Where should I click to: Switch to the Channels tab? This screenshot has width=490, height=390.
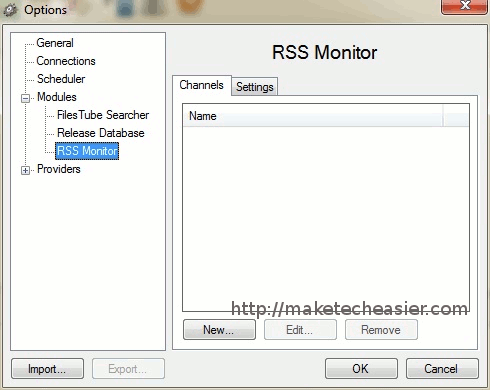(202, 85)
